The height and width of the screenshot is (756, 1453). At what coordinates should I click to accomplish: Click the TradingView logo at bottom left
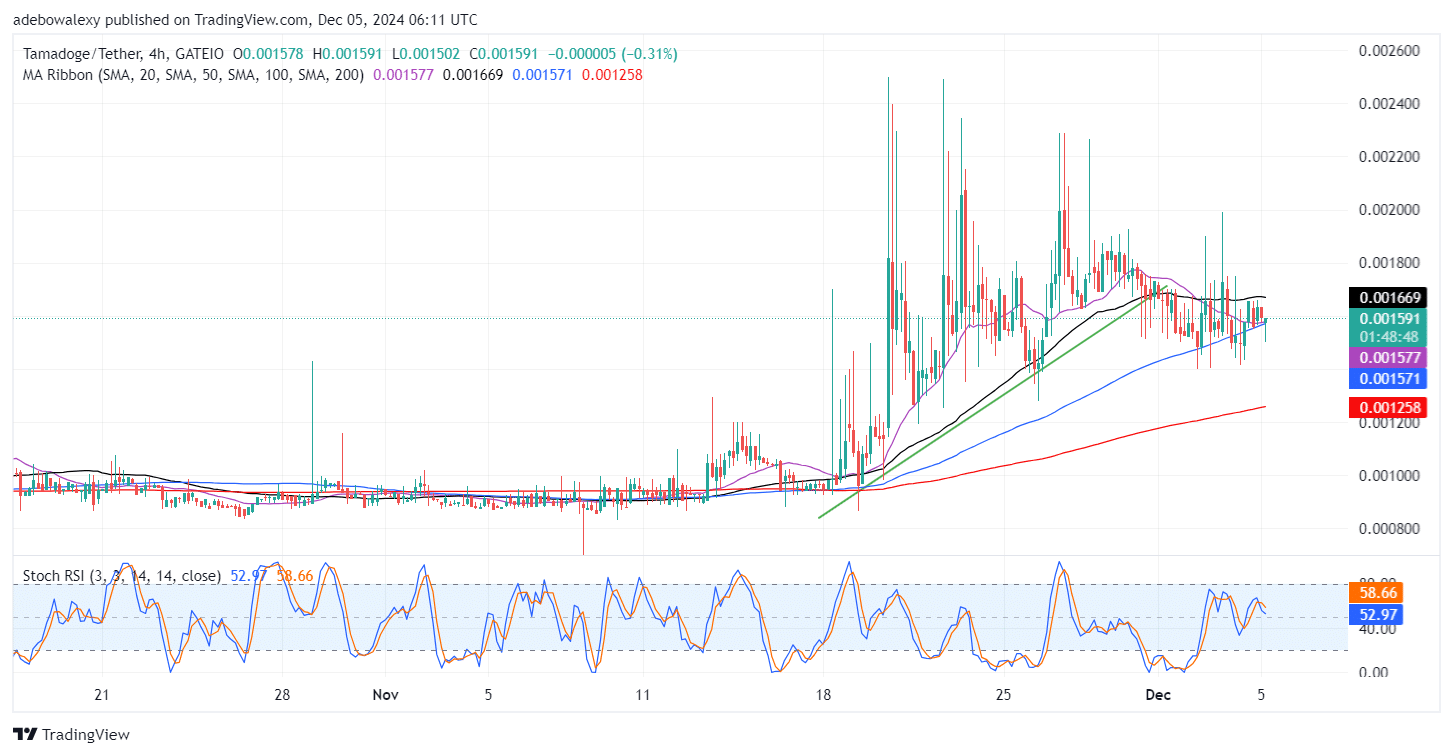point(72,734)
